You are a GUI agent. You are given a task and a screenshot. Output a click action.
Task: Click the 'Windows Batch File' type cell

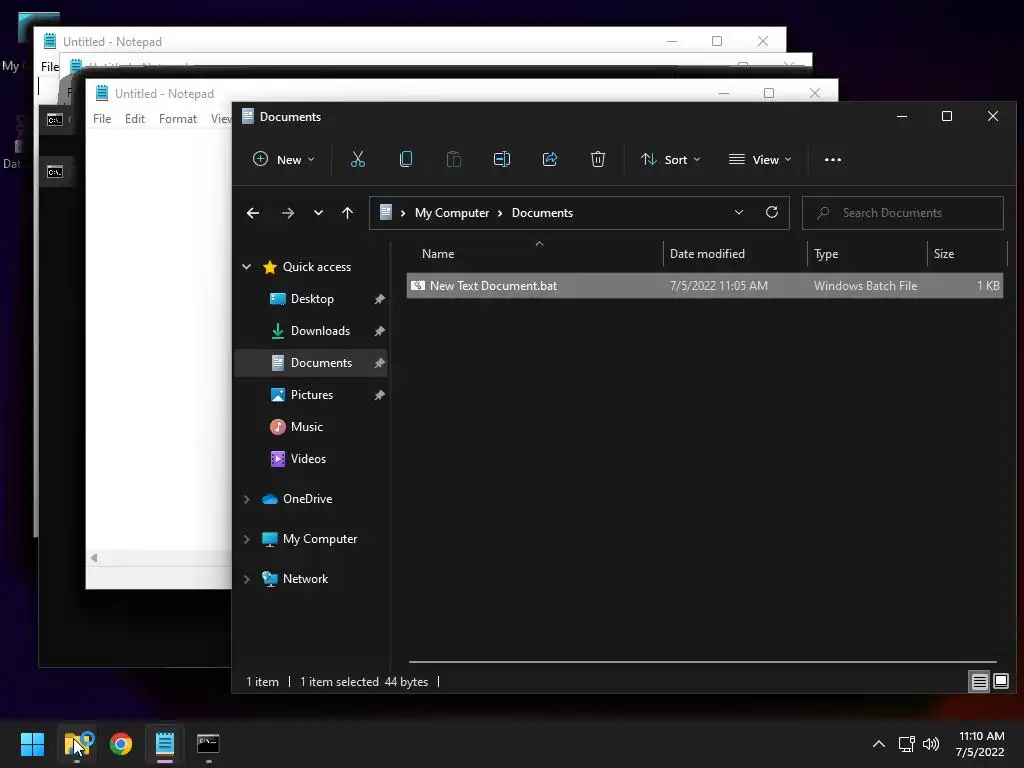(865, 286)
